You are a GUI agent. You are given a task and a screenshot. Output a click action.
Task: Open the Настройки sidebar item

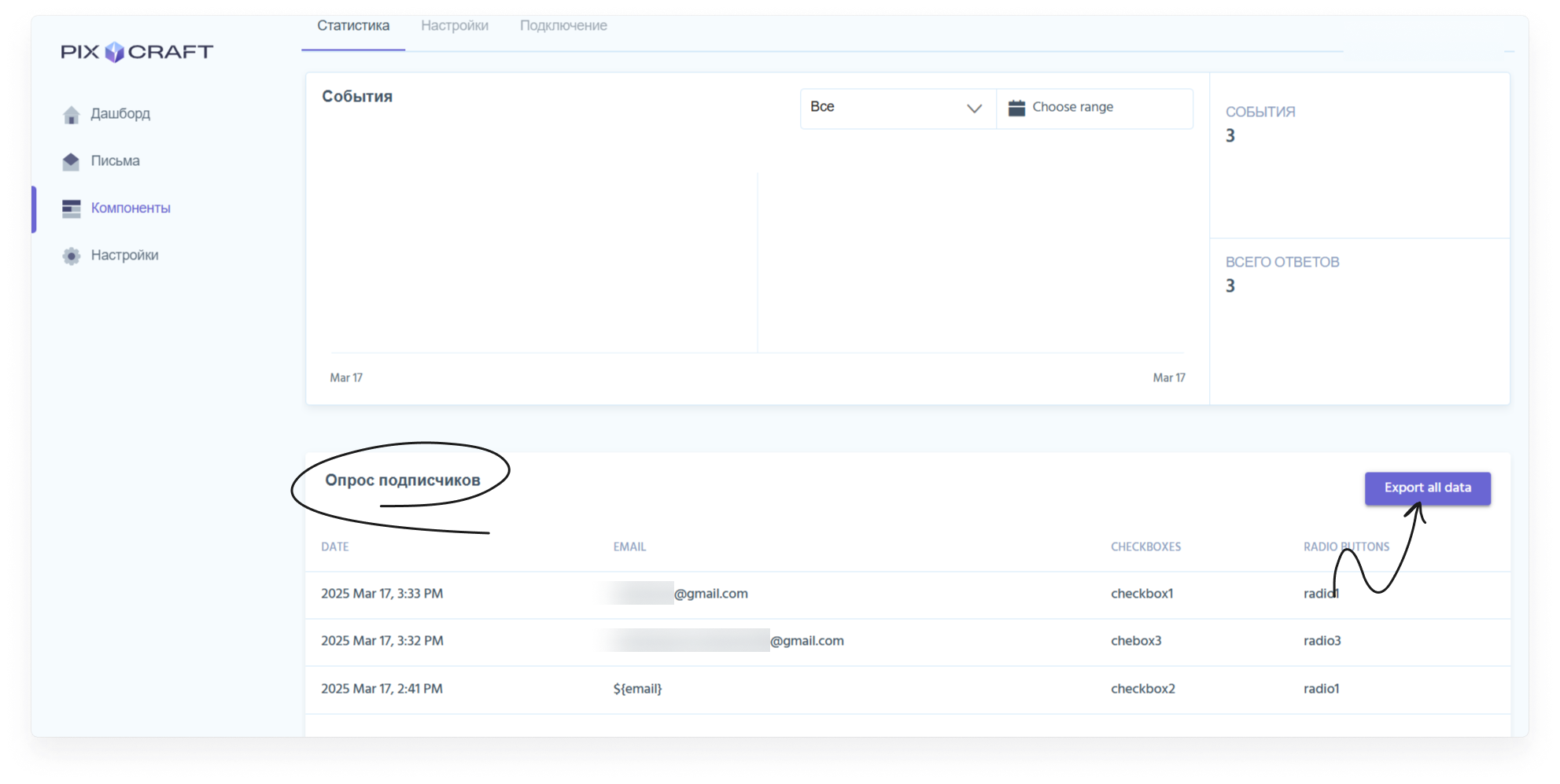(124, 256)
